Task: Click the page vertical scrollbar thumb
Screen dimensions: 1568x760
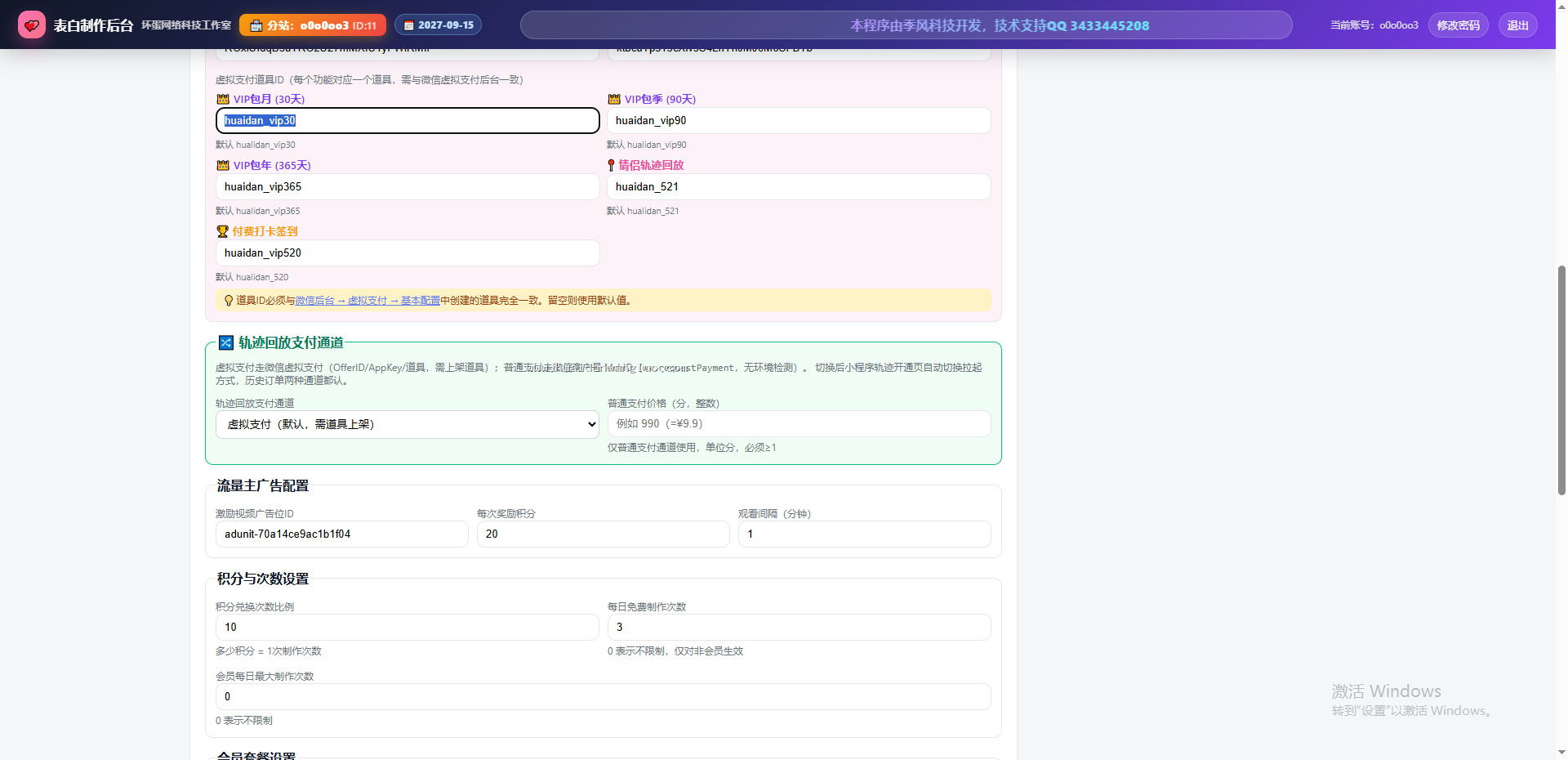Action: tap(1561, 380)
